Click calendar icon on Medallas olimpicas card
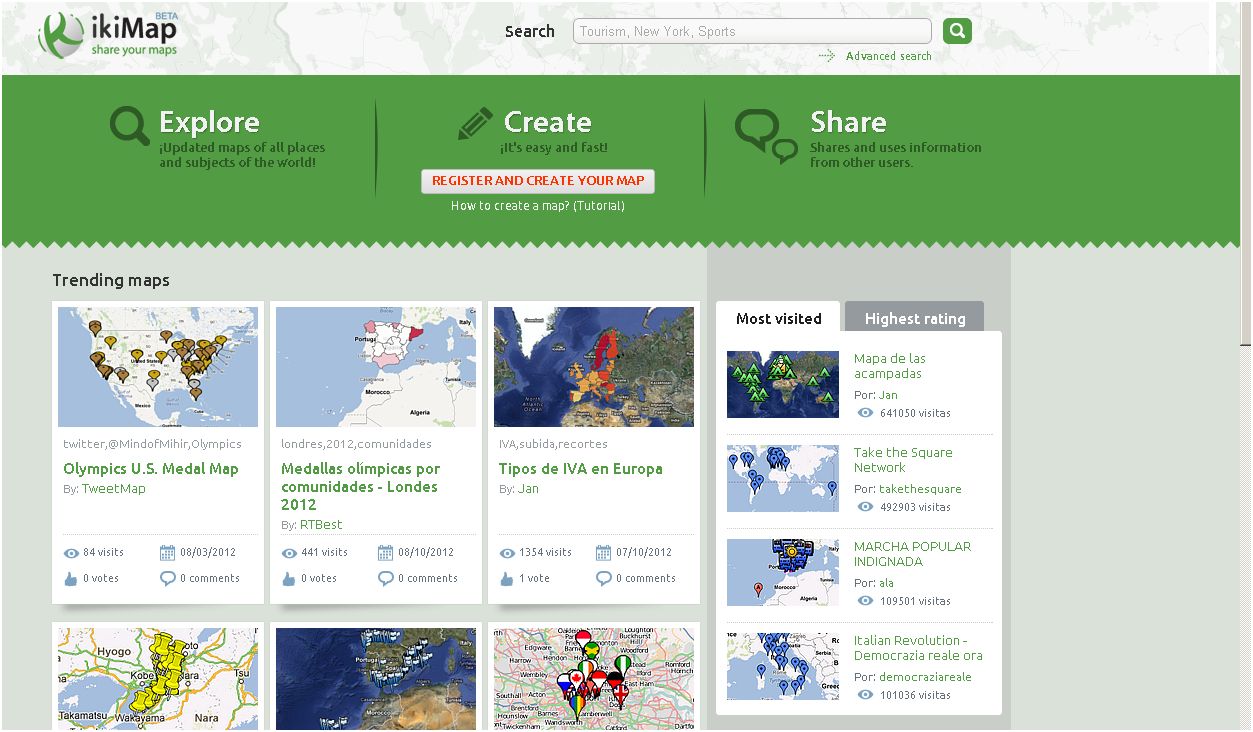 (385, 552)
